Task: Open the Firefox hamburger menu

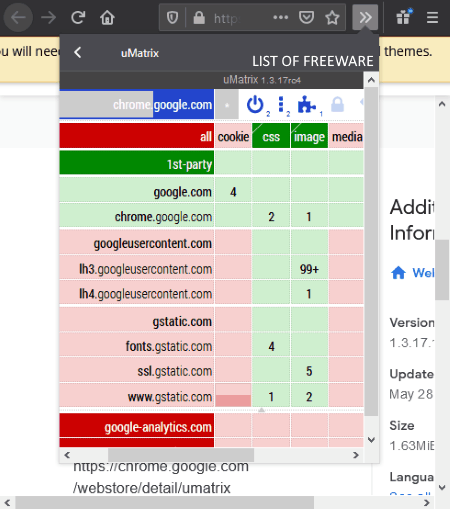Action: coord(432,18)
